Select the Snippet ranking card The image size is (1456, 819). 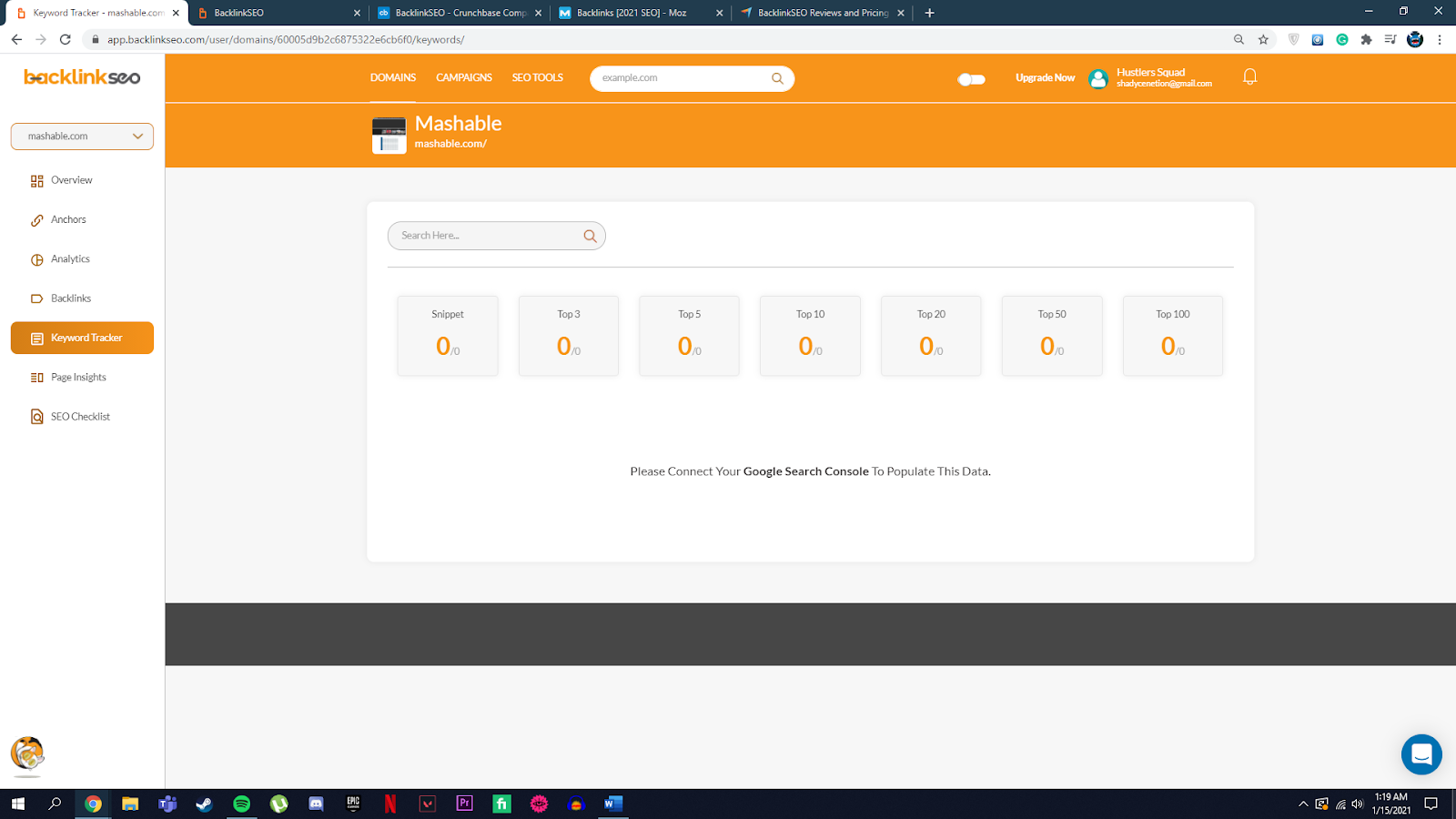[x=448, y=336]
